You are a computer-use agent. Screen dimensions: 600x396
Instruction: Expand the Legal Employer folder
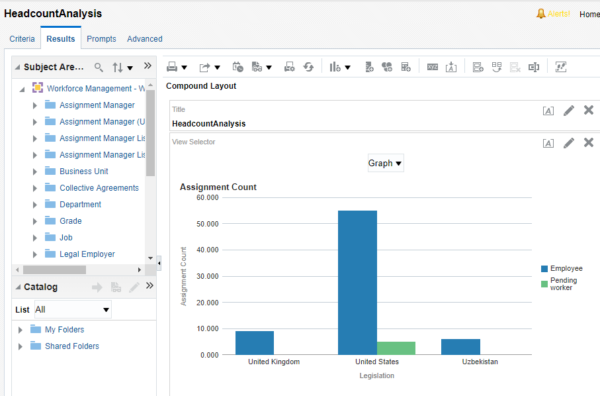point(34,254)
